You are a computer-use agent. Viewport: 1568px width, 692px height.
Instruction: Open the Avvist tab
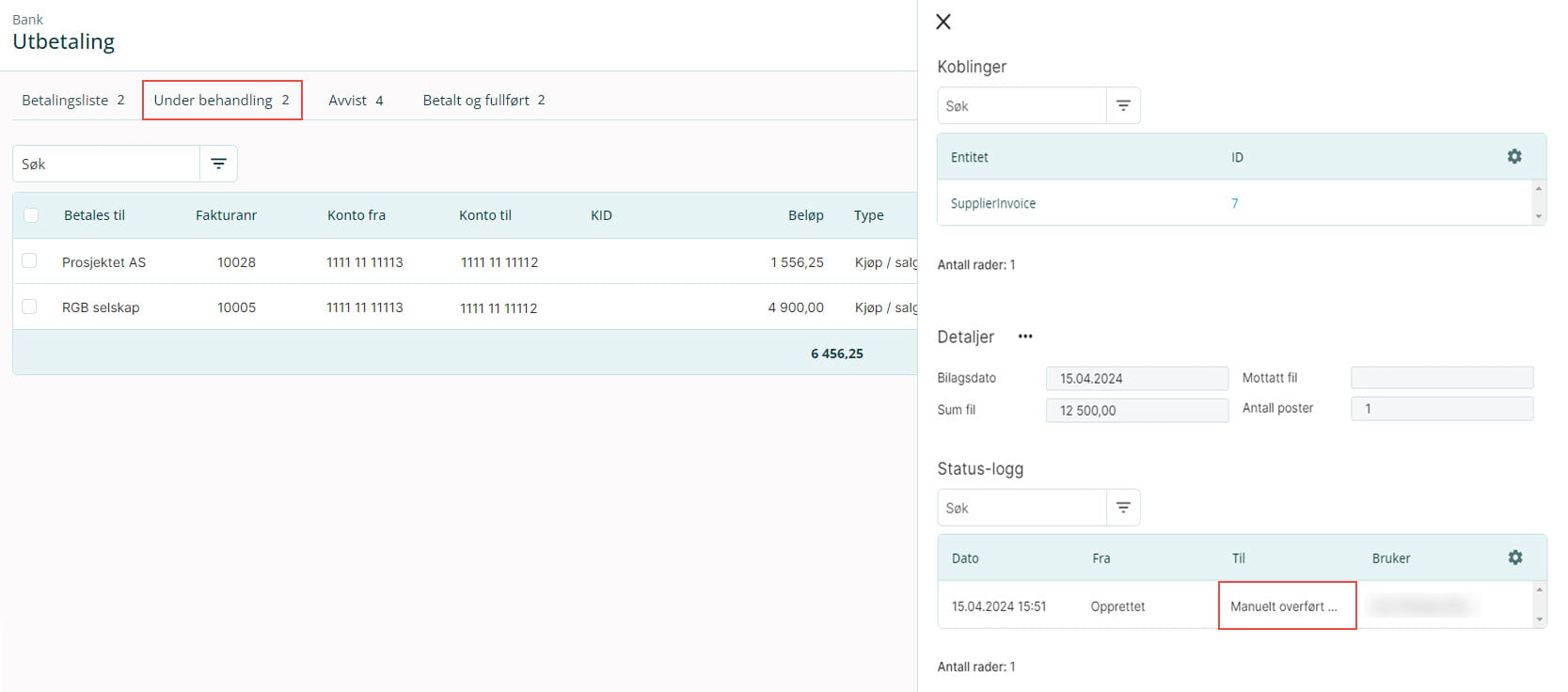click(x=356, y=101)
